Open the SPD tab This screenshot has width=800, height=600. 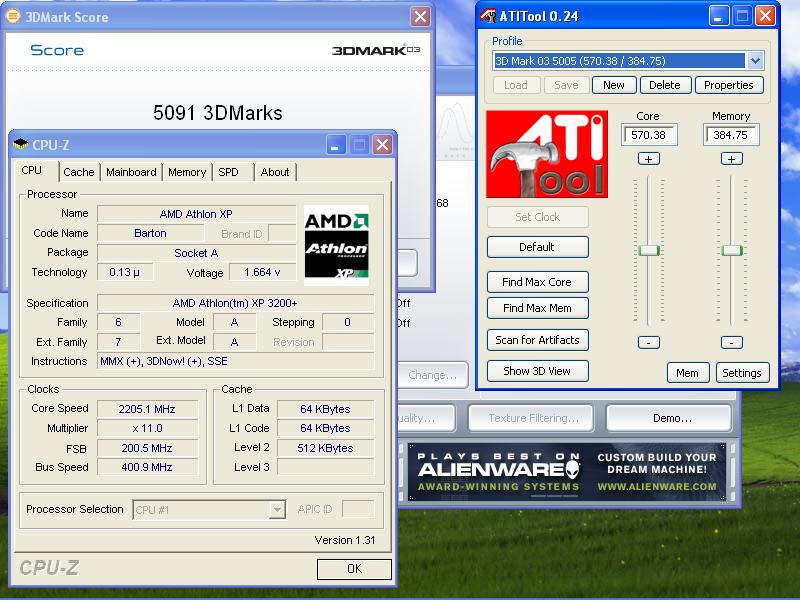pos(228,172)
